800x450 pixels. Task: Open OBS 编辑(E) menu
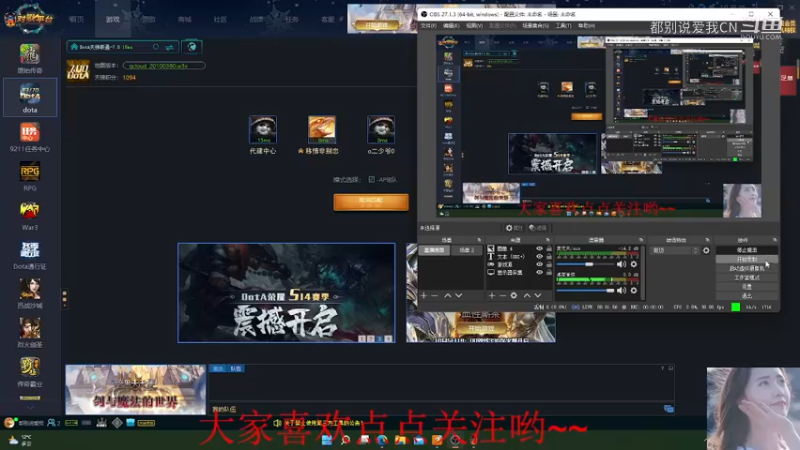tap(451, 26)
